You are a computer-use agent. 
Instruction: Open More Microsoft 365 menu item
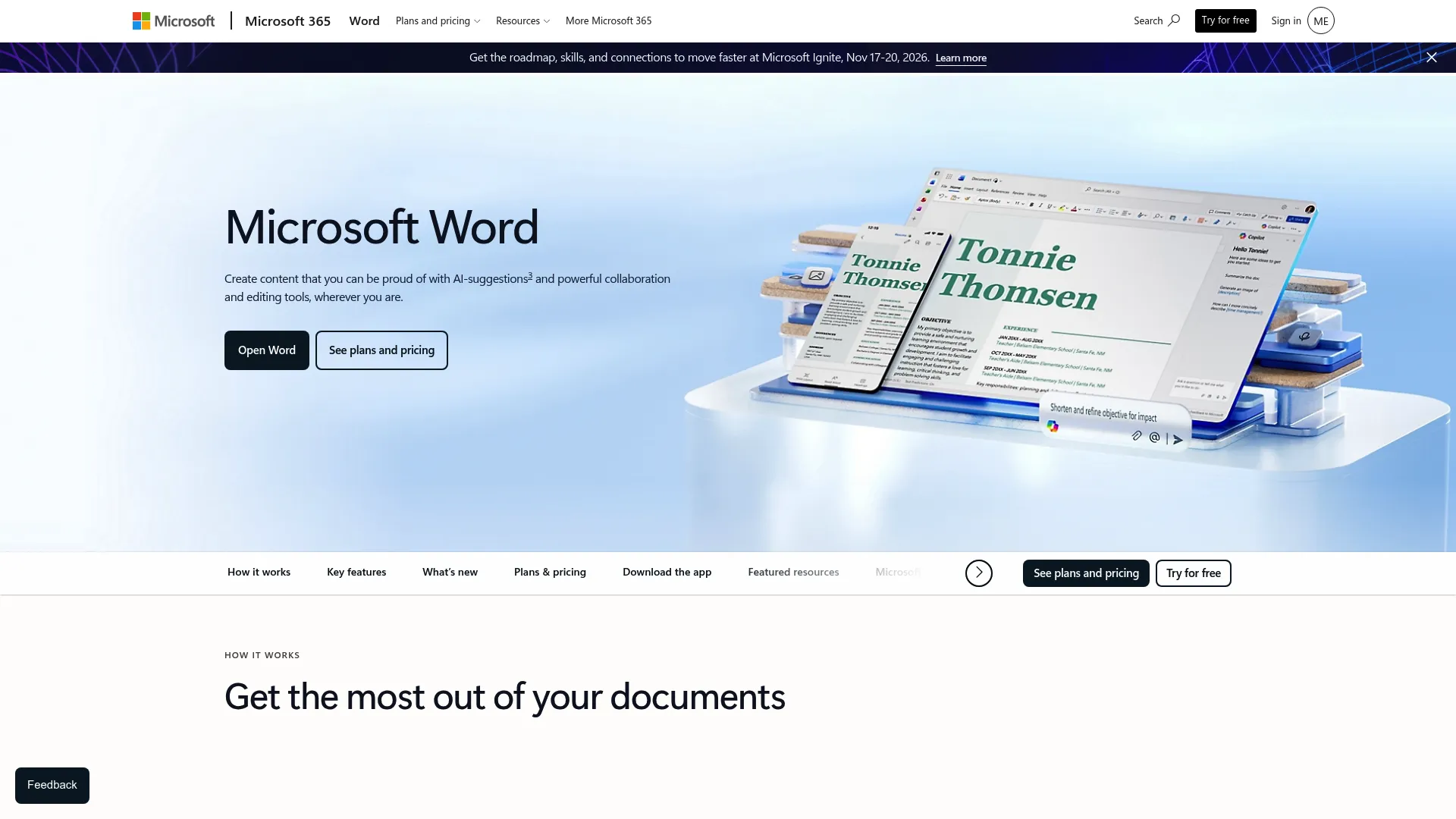608,20
